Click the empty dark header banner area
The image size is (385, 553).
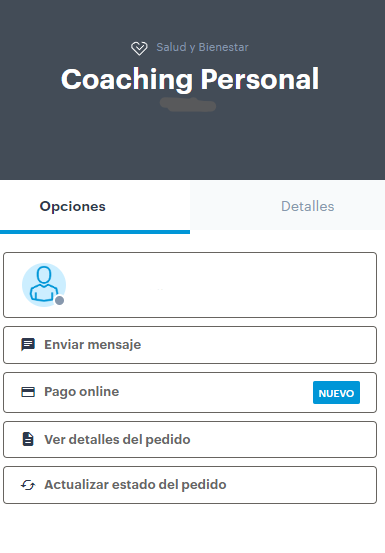[x=190, y=146]
